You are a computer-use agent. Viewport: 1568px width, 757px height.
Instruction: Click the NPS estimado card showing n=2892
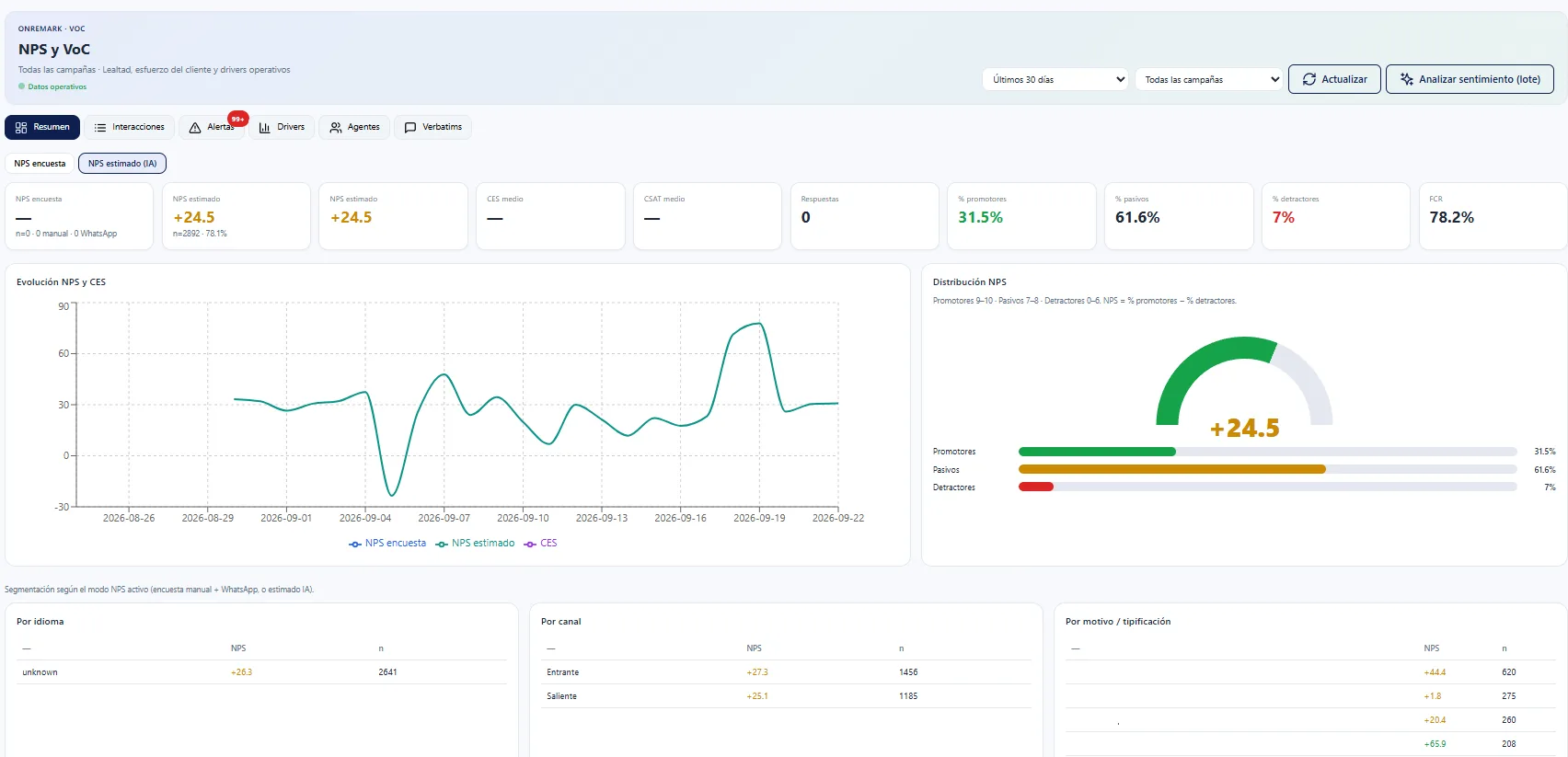[236, 216]
